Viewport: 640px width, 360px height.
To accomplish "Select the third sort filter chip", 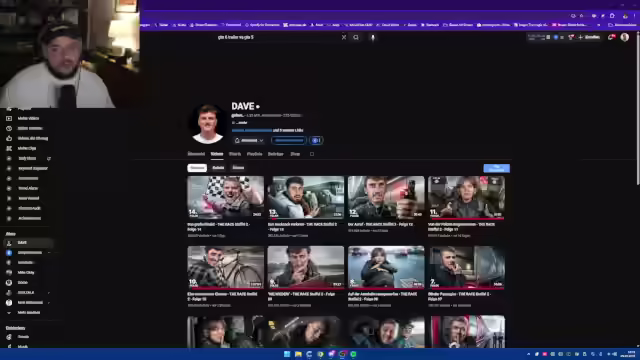I will coord(238,168).
